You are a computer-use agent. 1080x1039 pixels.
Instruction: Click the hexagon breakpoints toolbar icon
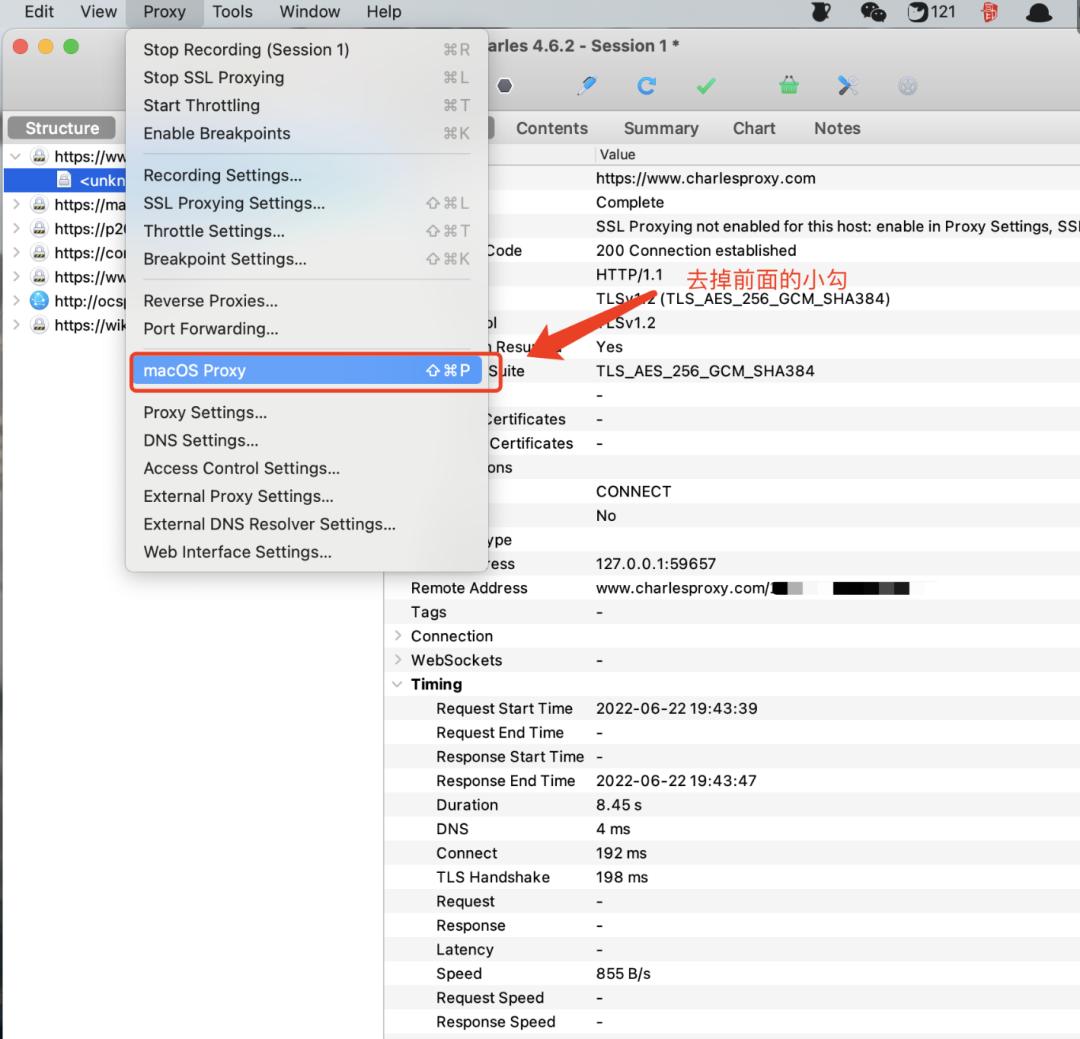505,86
